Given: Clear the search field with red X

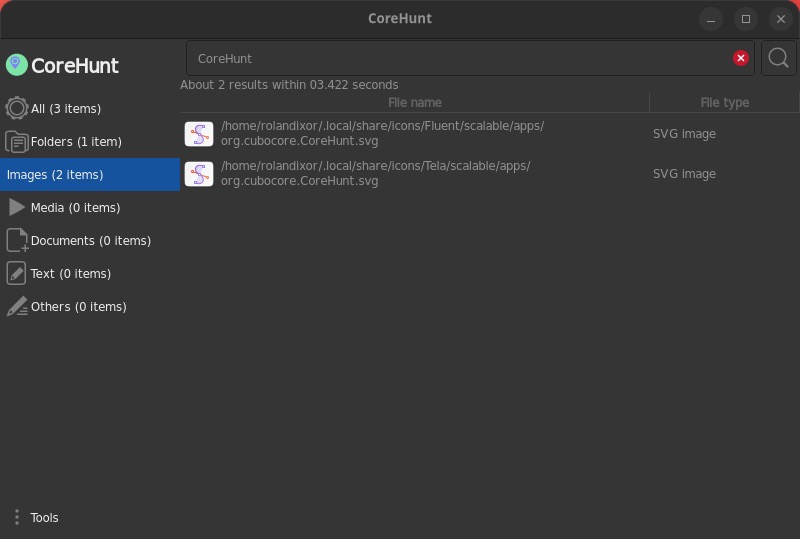Looking at the screenshot, I should [741, 58].
